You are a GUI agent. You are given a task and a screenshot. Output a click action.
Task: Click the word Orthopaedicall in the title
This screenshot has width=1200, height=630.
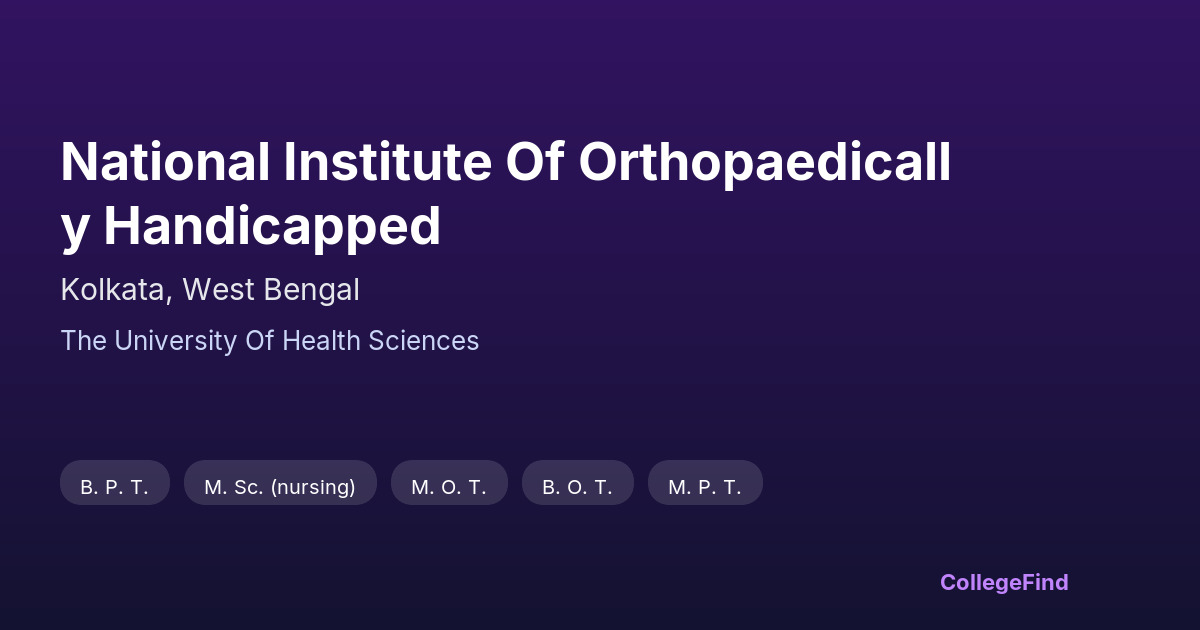point(764,162)
